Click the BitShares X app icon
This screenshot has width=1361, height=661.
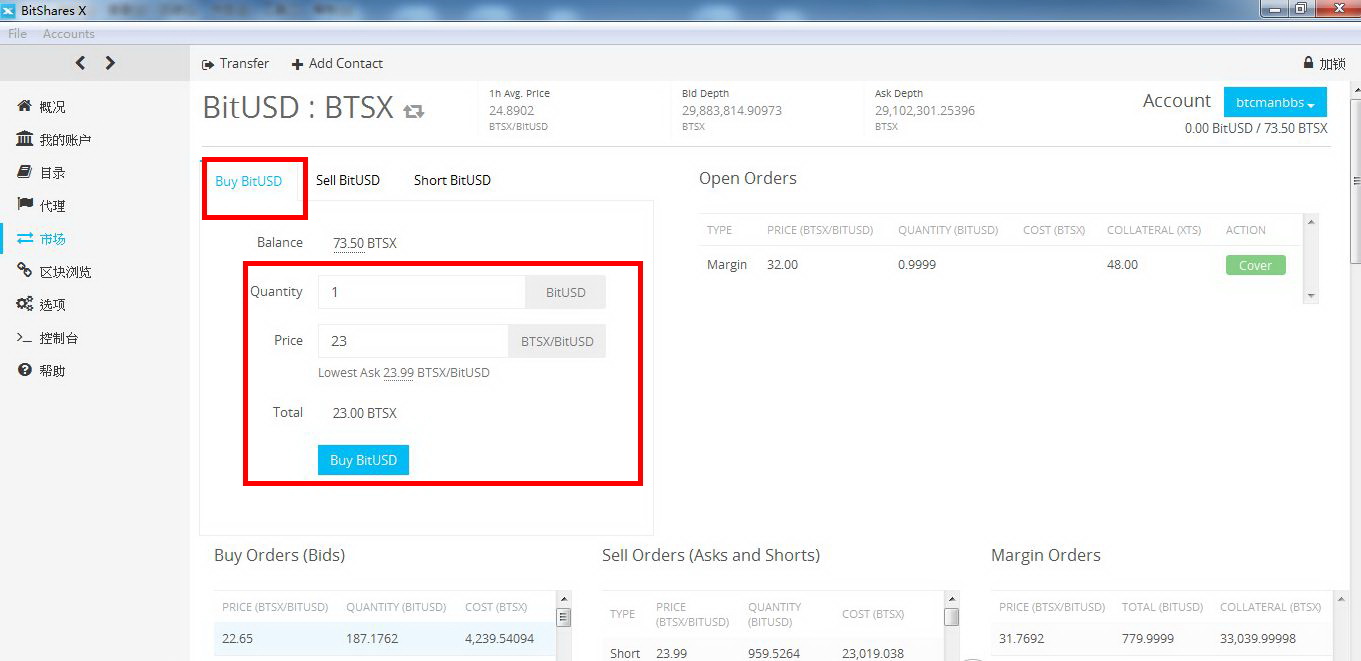[9, 10]
